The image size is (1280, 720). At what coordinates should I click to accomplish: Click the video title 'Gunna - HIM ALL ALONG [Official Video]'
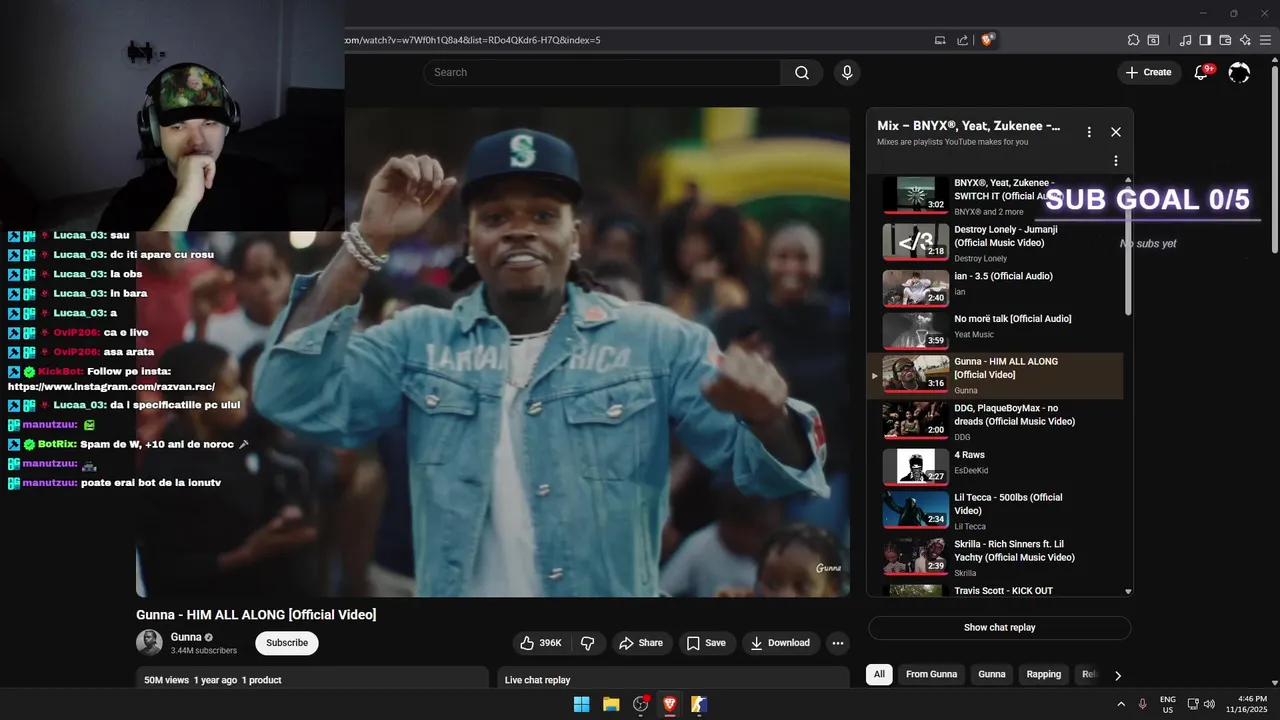tap(257, 615)
